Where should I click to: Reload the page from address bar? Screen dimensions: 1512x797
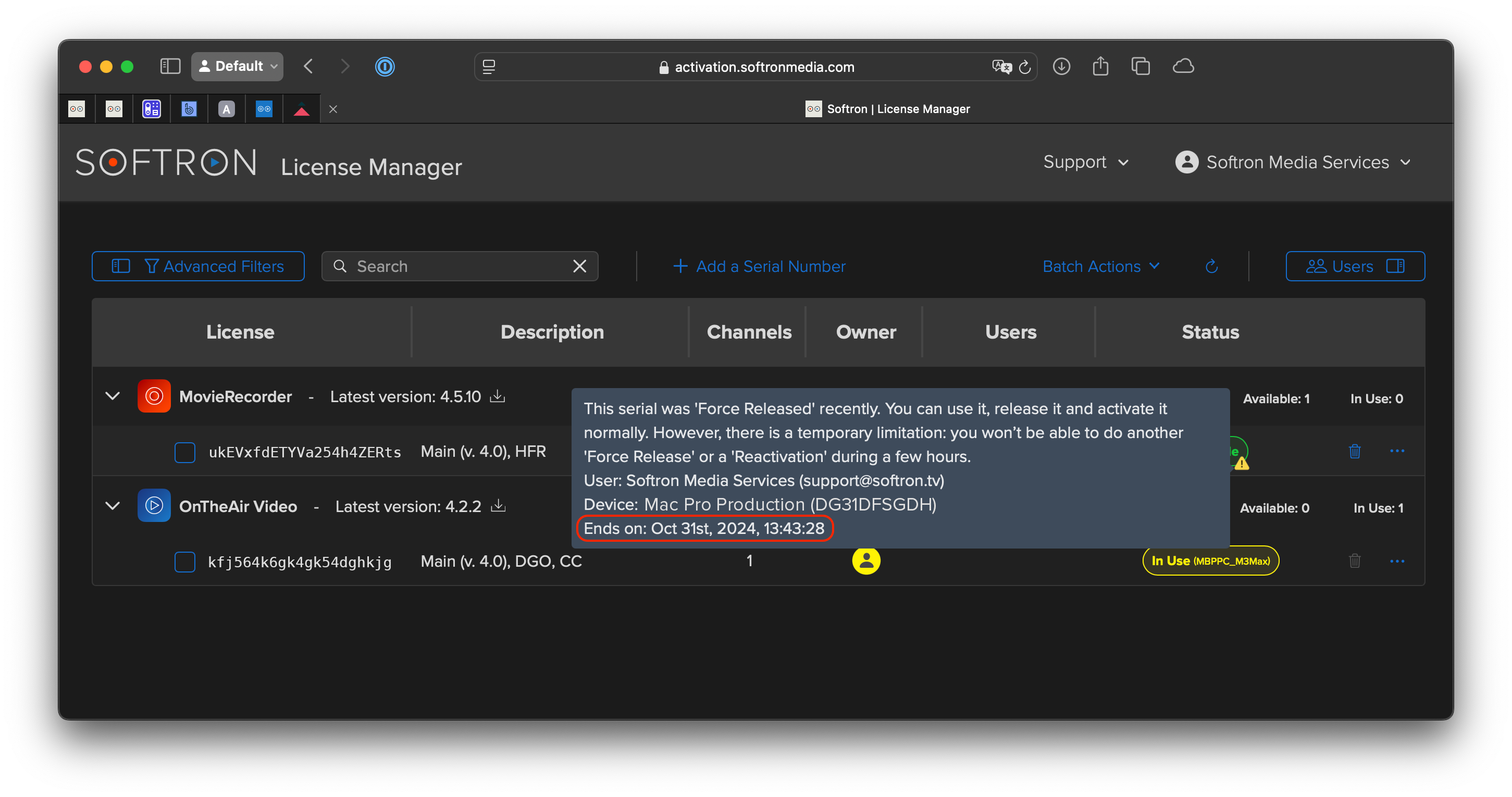click(1024, 67)
